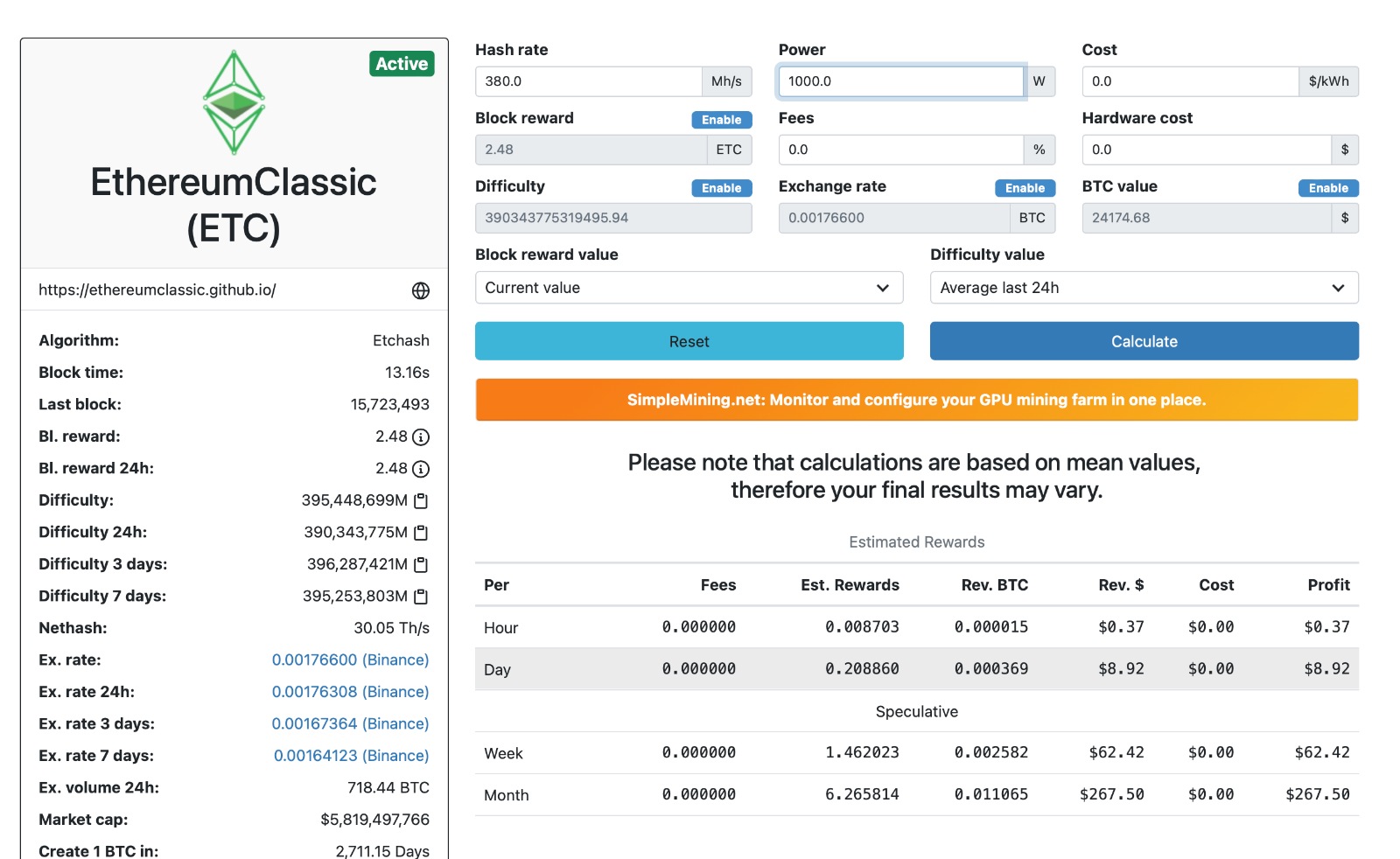Open the ethereumclassic.github.io URL
This screenshot has width=1400, height=859.
(x=157, y=290)
